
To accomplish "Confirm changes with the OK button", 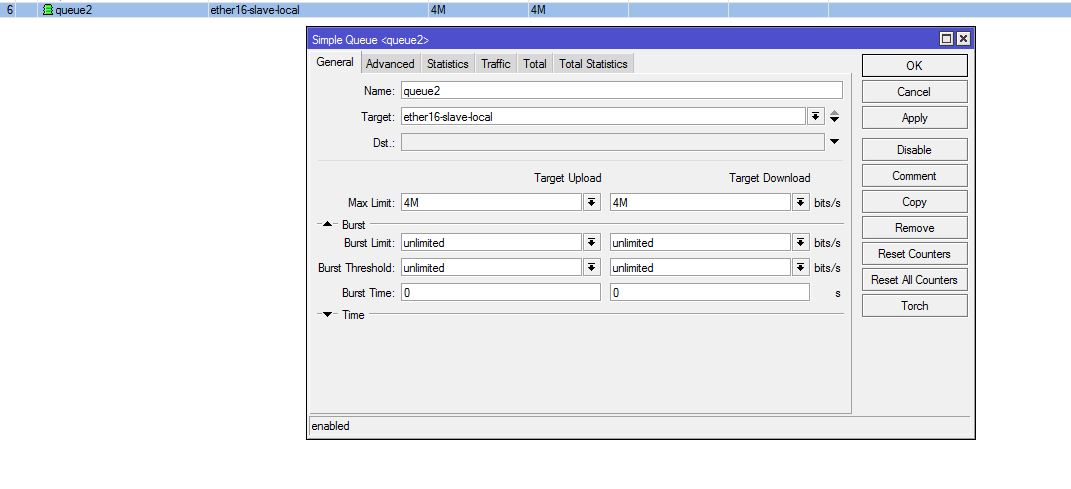I will point(915,66).
